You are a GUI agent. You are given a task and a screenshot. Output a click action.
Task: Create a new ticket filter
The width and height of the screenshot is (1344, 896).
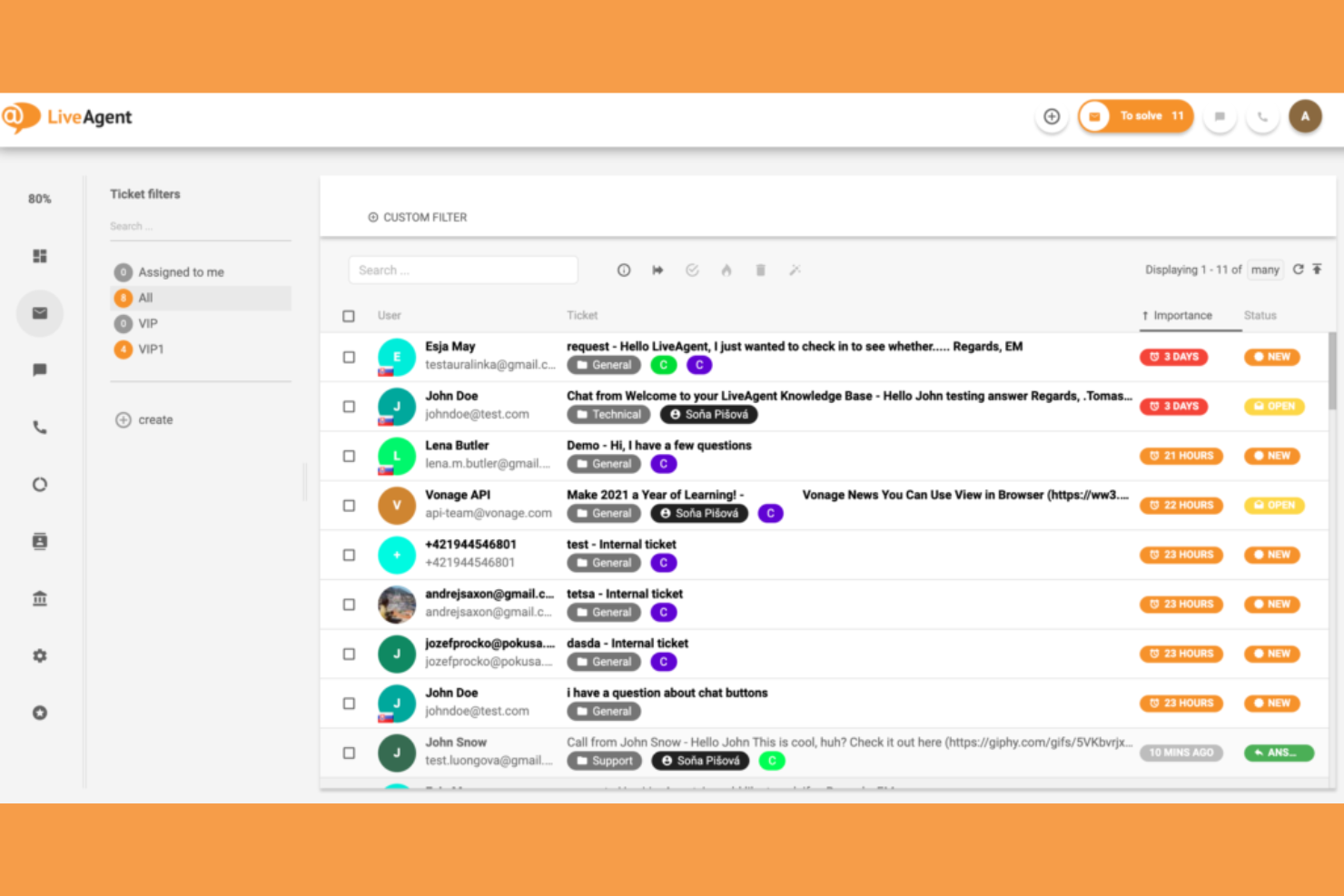click(143, 419)
